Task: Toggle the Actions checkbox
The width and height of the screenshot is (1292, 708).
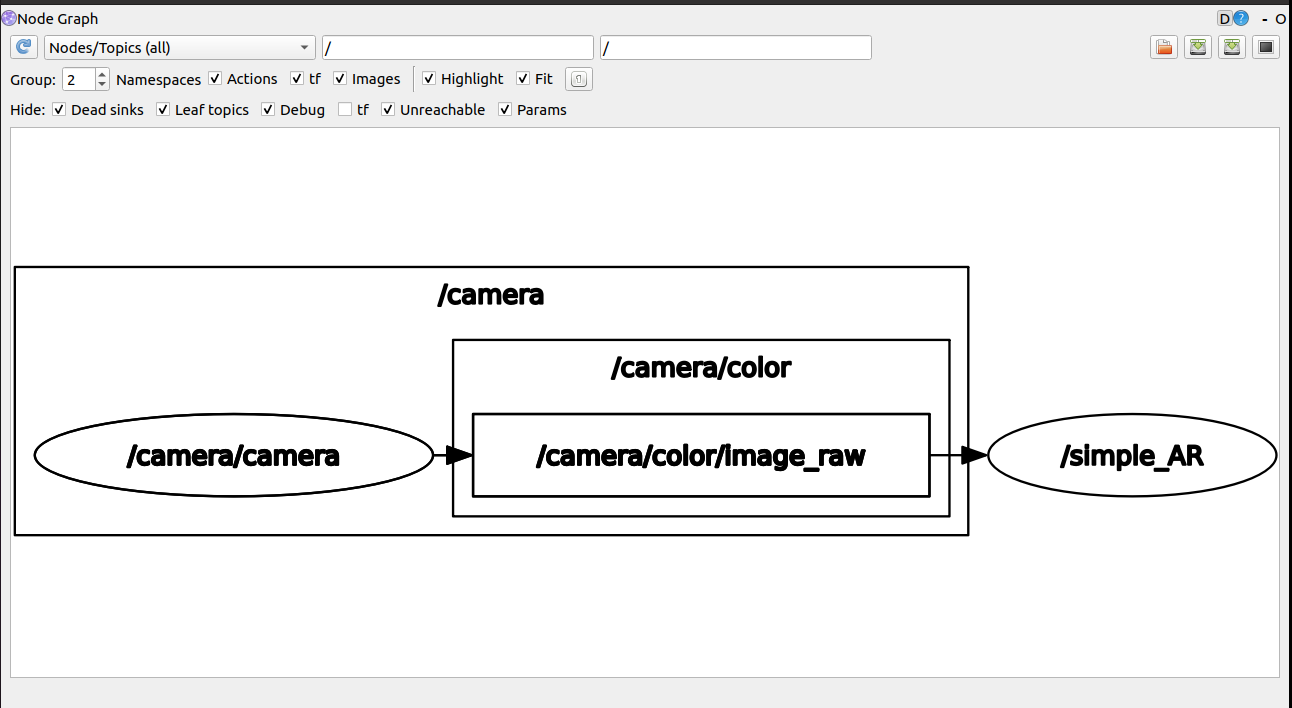Action: coord(215,79)
